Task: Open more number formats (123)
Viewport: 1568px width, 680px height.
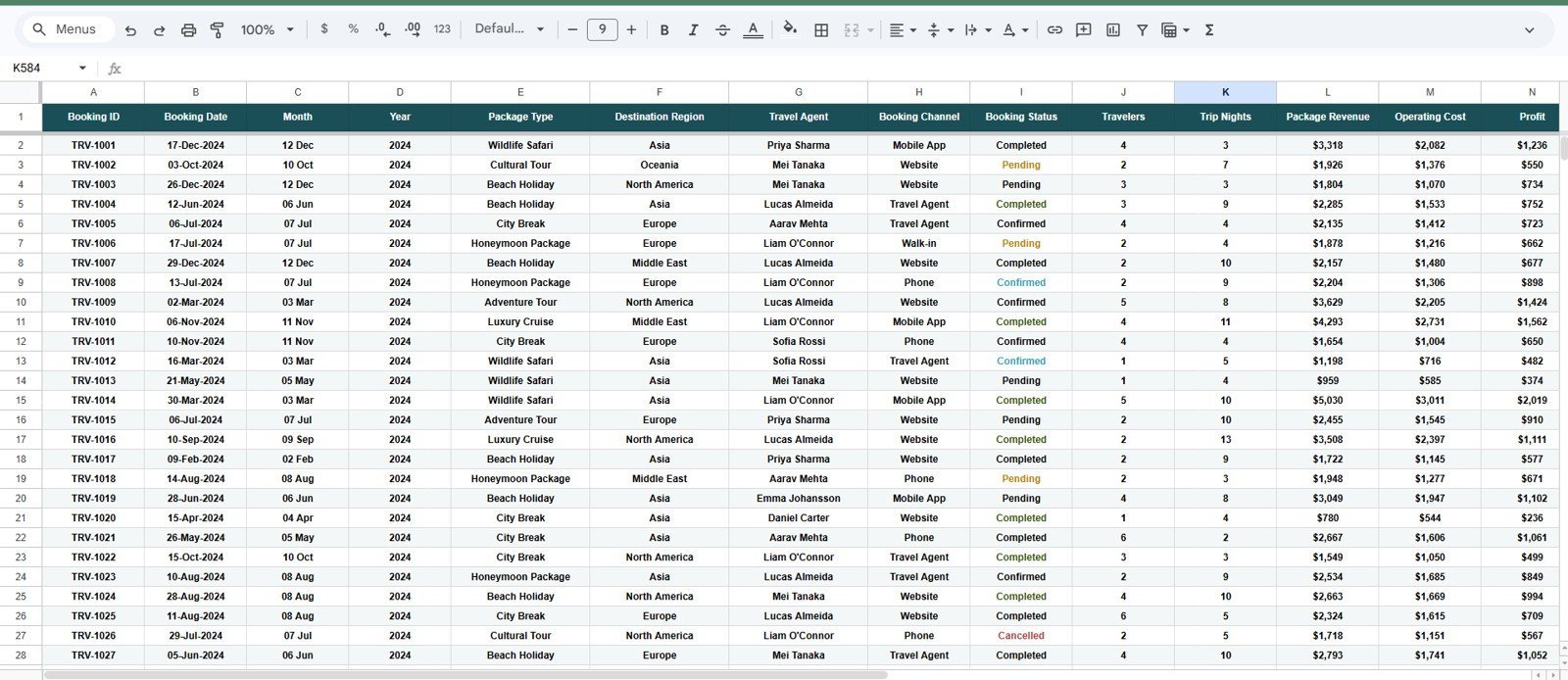Action: (x=442, y=29)
